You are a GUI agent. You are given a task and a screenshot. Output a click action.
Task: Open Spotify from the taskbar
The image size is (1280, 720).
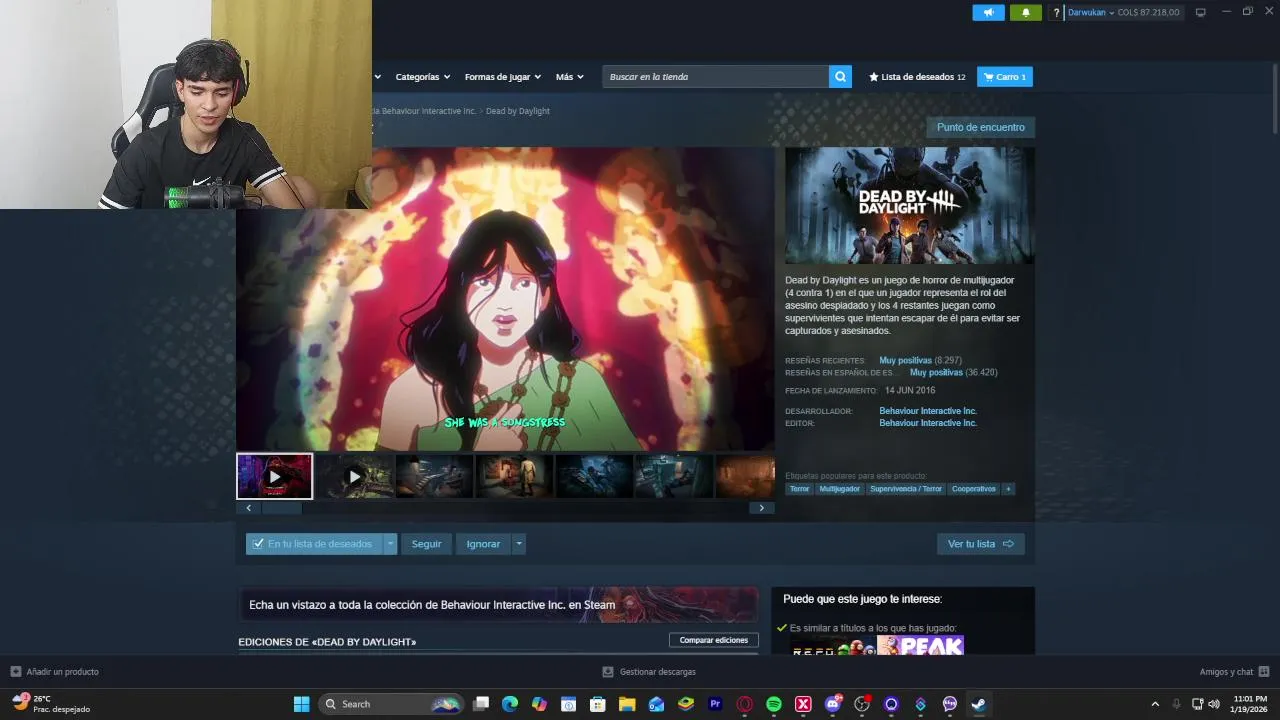773,704
